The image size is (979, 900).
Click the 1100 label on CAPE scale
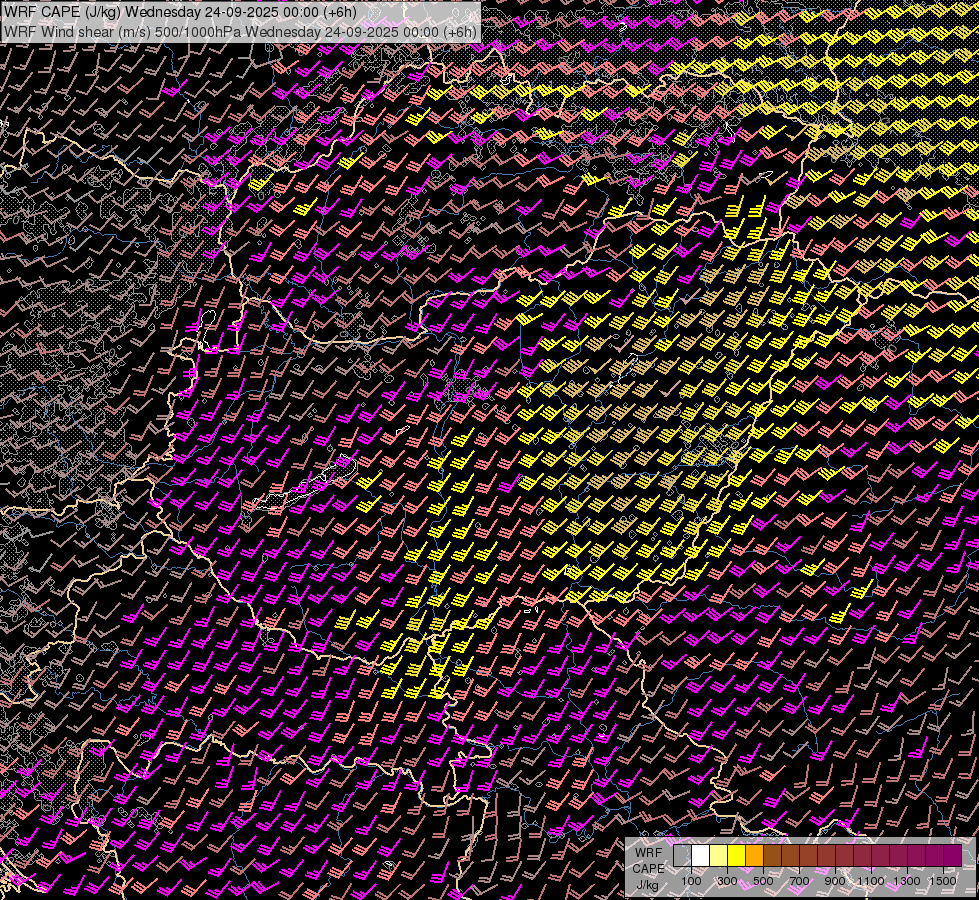tap(871, 881)
